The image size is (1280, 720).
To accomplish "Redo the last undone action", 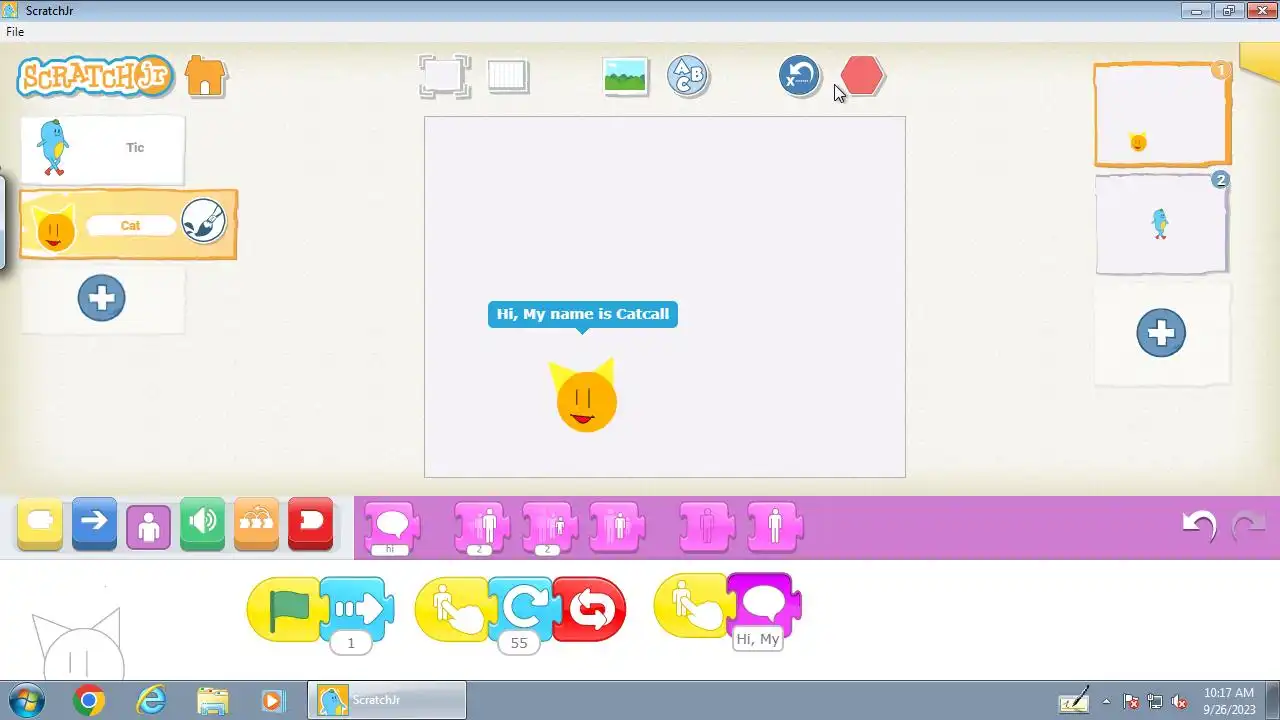I will [x=1249, y=525].
